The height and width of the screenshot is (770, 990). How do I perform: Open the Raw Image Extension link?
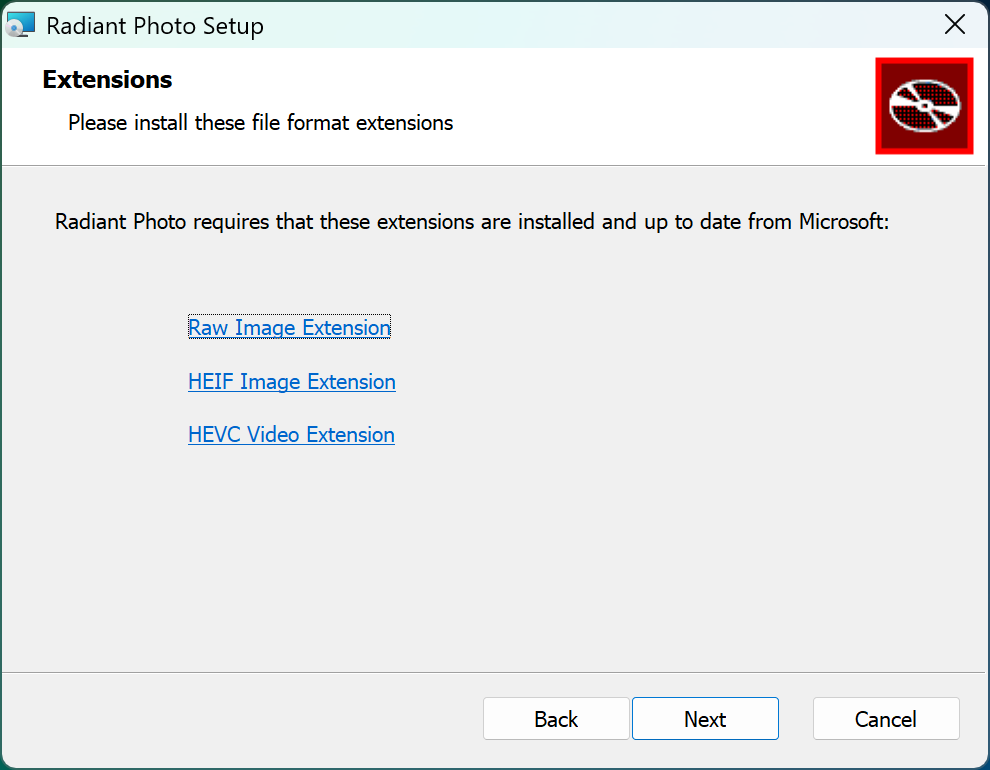[x=289, y=327]
